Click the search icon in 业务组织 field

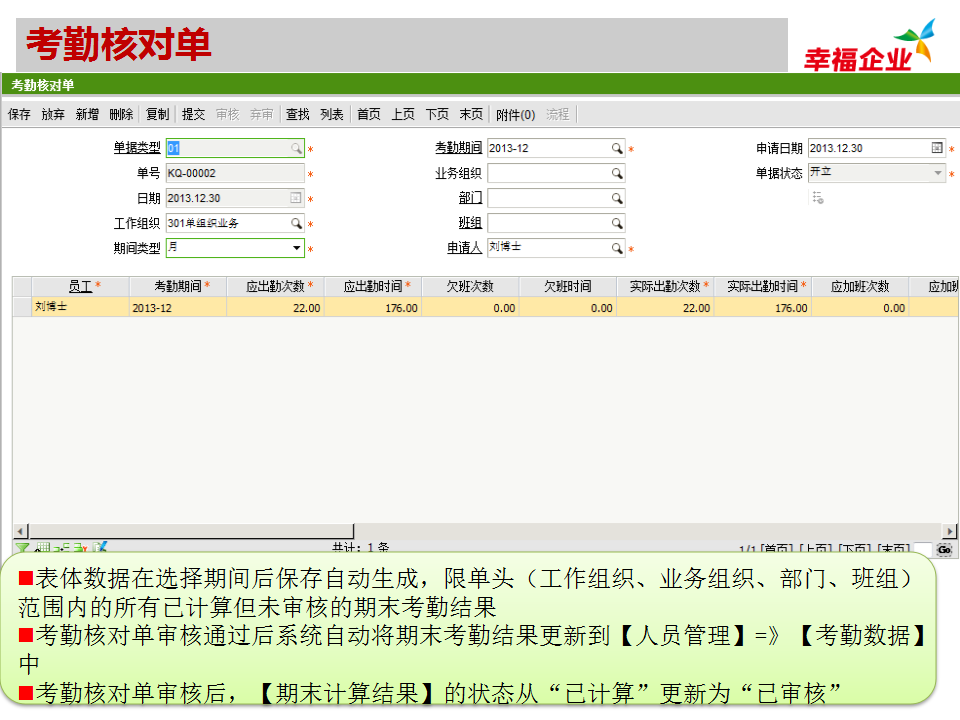pyautogui.click(x=617, y=174)
